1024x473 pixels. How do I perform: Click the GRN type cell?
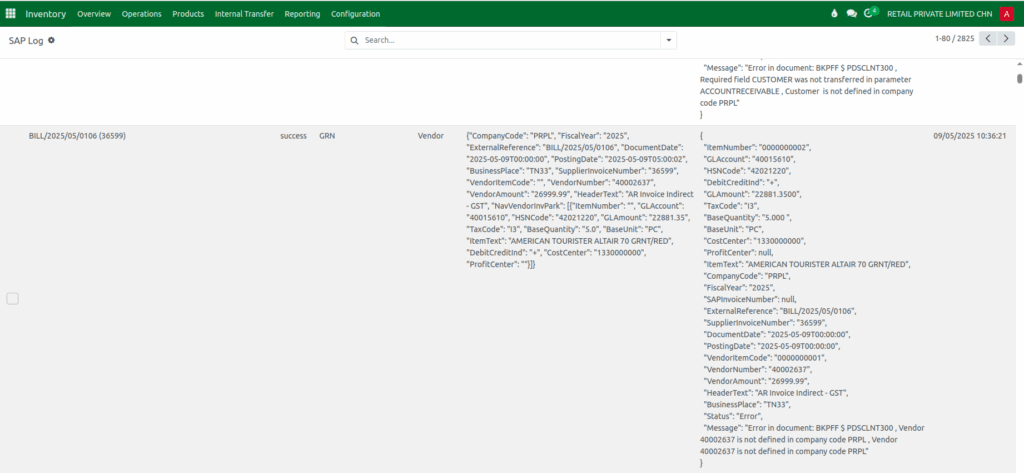[327, 136]
